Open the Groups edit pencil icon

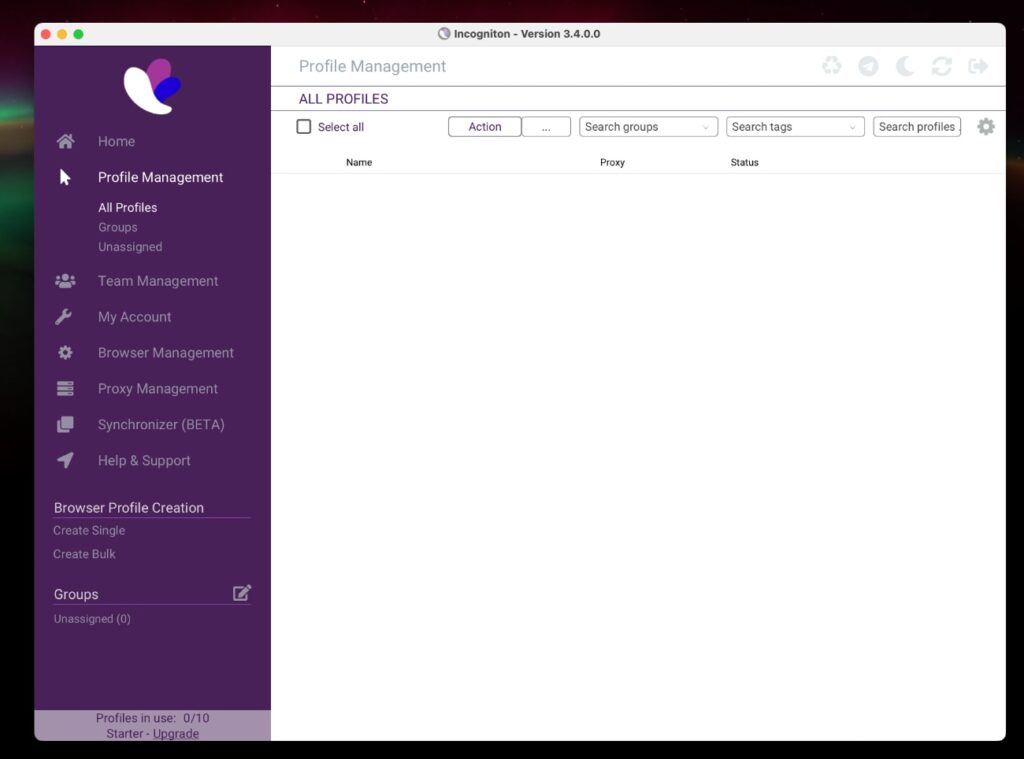[x=241, y=592]
